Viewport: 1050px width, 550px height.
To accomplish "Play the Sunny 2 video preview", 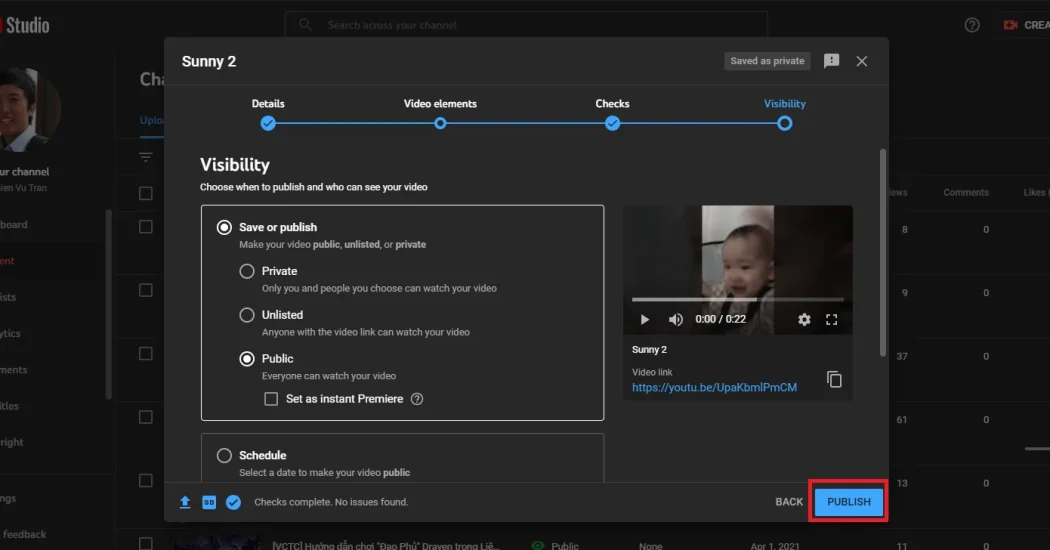I will [644, 319].
